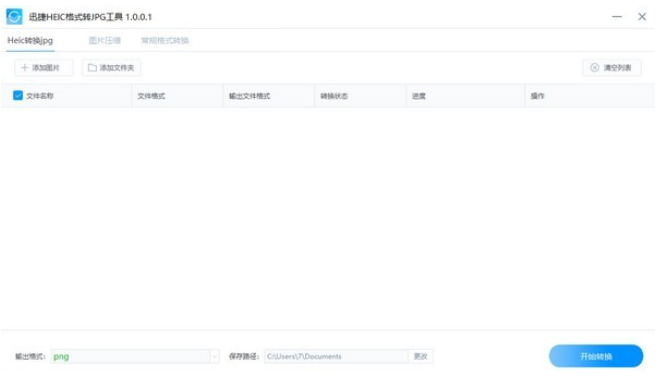
Task: Click the 更改 button beside save path
Action: coord(420,356)
